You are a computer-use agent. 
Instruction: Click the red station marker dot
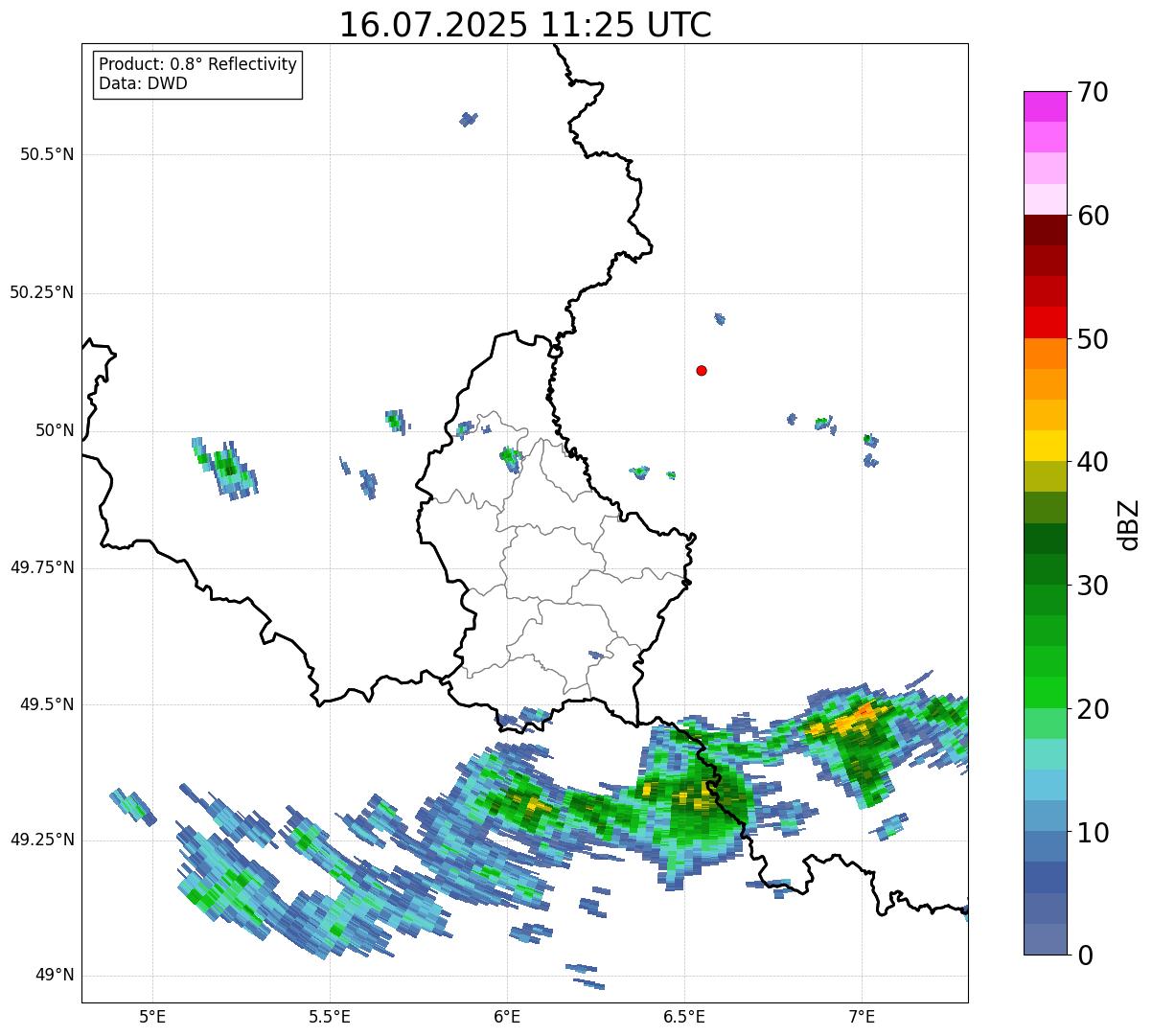point(702,370)
